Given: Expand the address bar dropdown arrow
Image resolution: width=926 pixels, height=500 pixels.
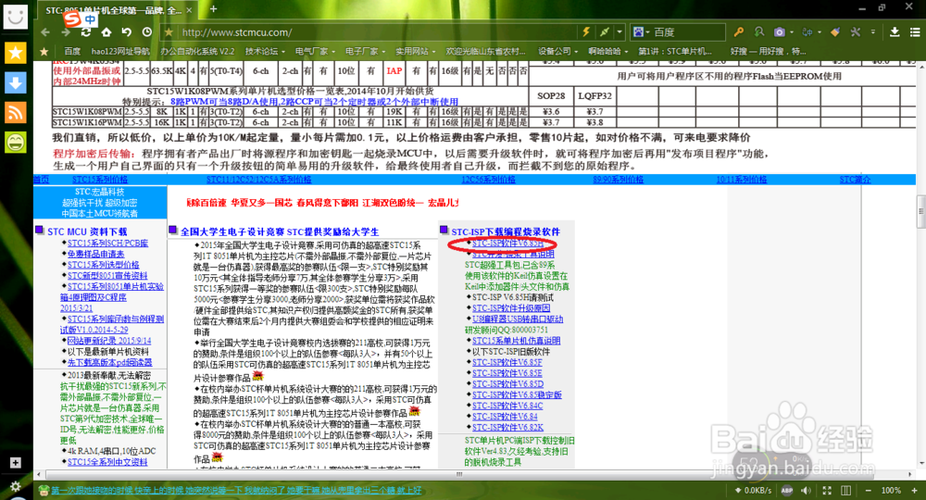Looking at the screenshot, I should [x=619, y=32].
